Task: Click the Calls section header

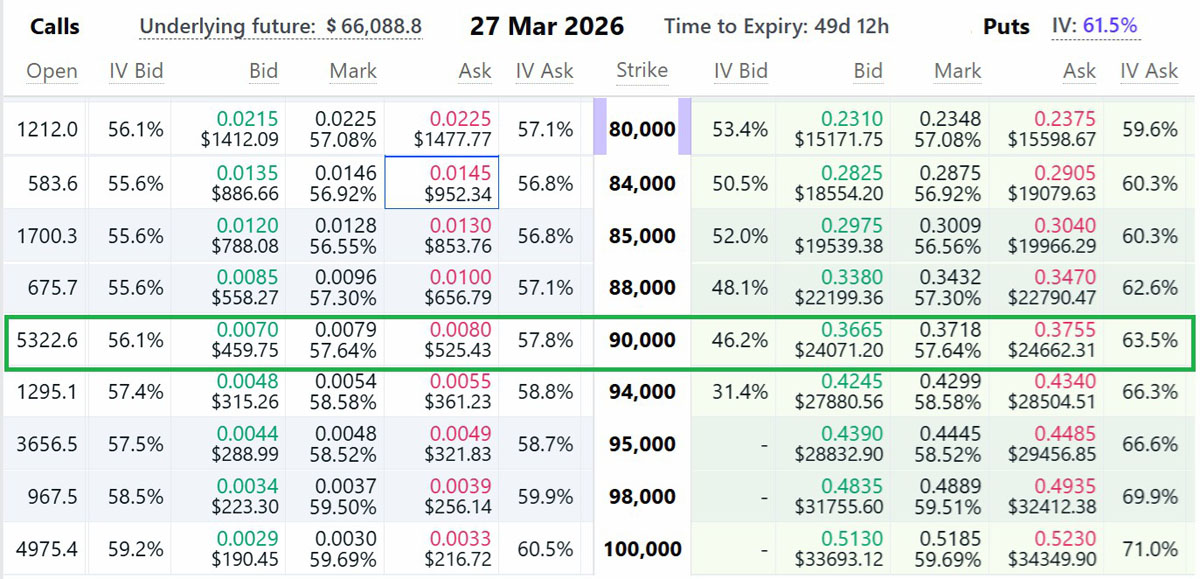Action: tap(55, 27)
